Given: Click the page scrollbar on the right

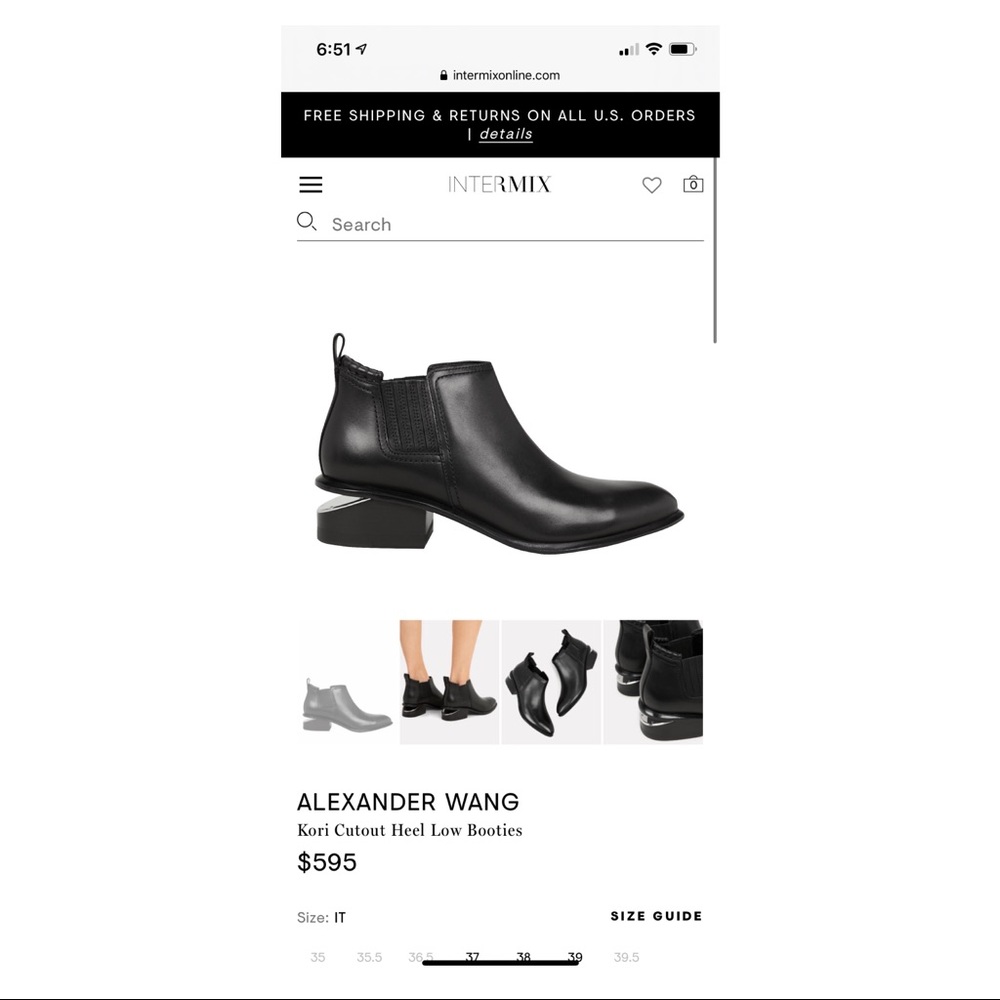Looking at the screenshot, I should 715,250.
